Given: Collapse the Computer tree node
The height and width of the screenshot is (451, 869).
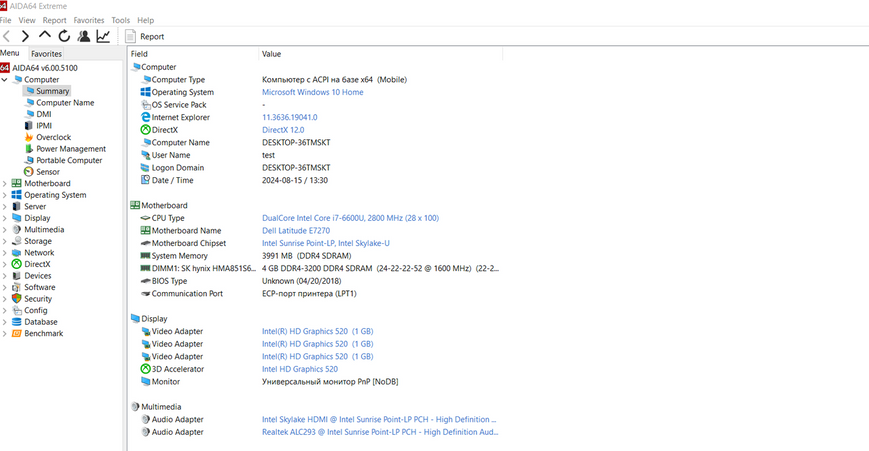Looking at the screenshot, I should pyautogui.click(x=4, y=80).
